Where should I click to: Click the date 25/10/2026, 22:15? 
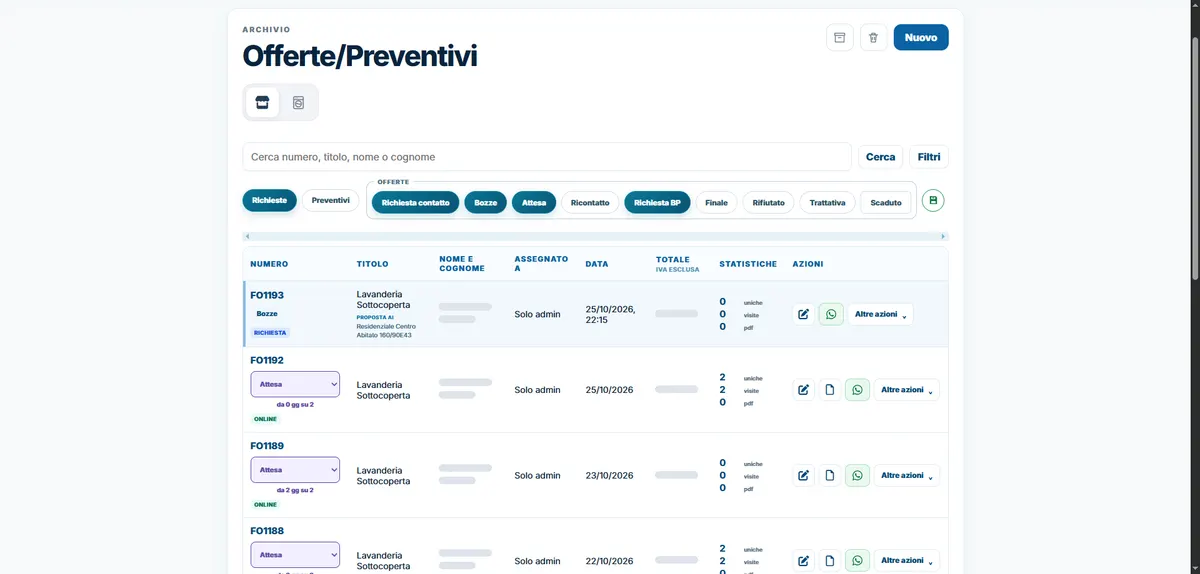coord(611,314)
